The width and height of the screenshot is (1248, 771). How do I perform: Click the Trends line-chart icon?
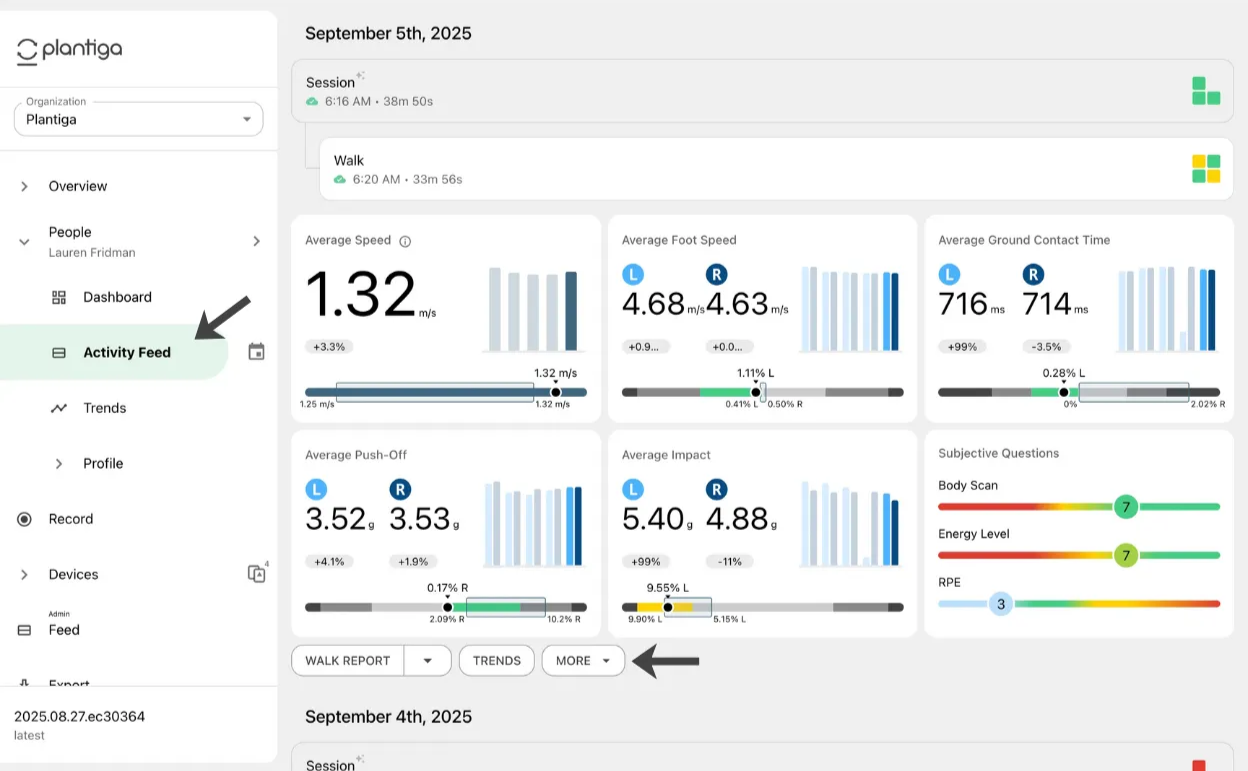point(59,408)
